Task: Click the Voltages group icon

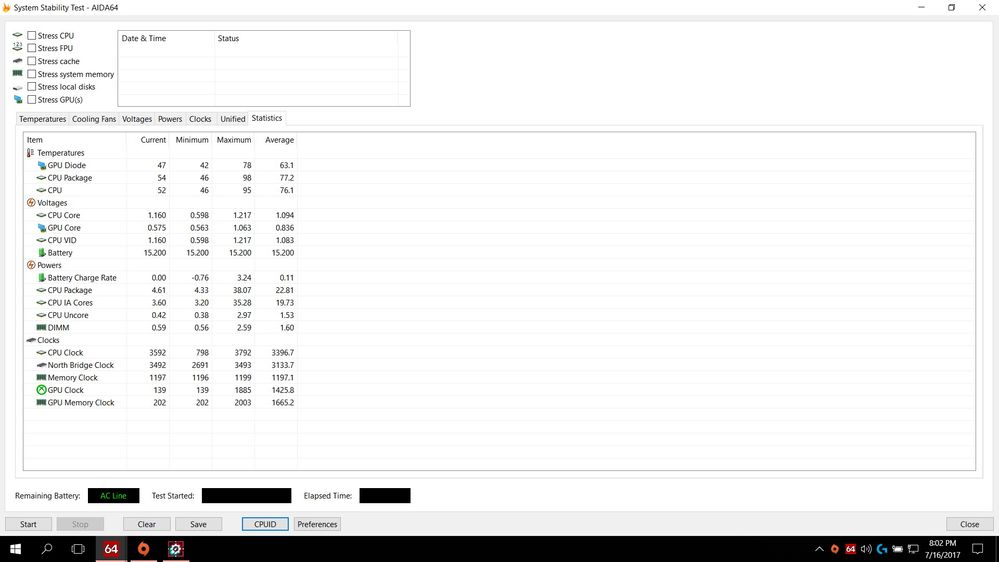Action: [31, 203]
